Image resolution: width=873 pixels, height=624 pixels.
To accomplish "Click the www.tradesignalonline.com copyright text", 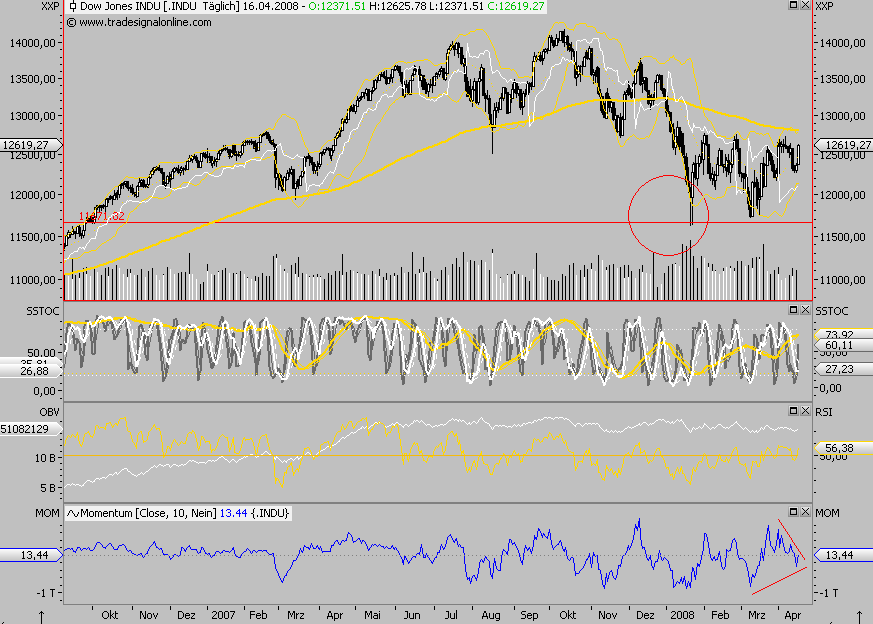I will (139, 22).
